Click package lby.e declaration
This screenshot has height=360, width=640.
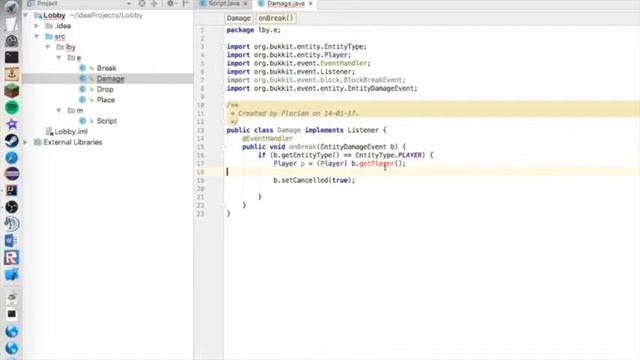tap(253, 30)
